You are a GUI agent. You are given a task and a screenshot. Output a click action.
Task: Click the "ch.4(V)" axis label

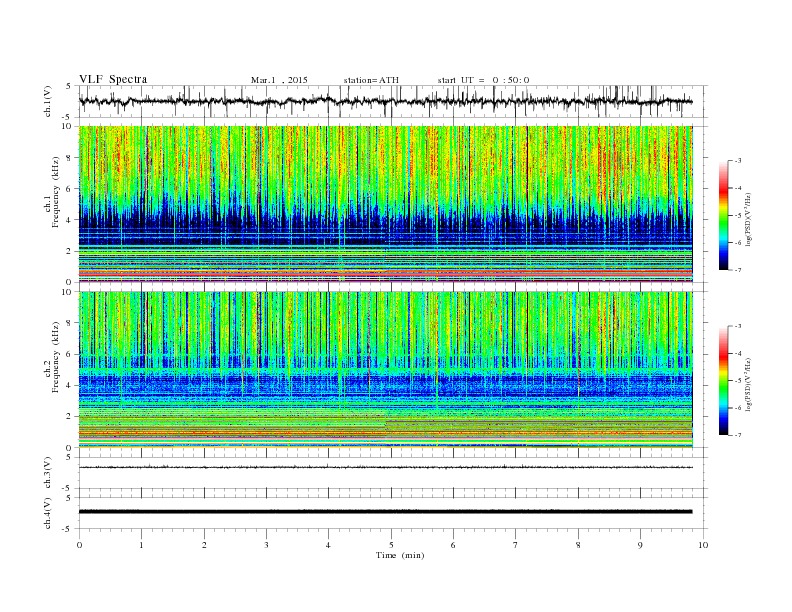[x=48, y=513]
